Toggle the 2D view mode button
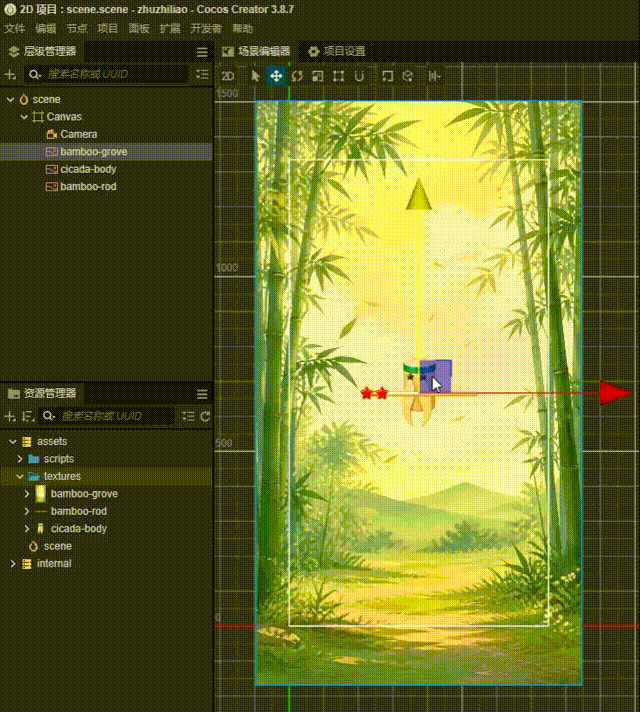 (x=228, y=76)
